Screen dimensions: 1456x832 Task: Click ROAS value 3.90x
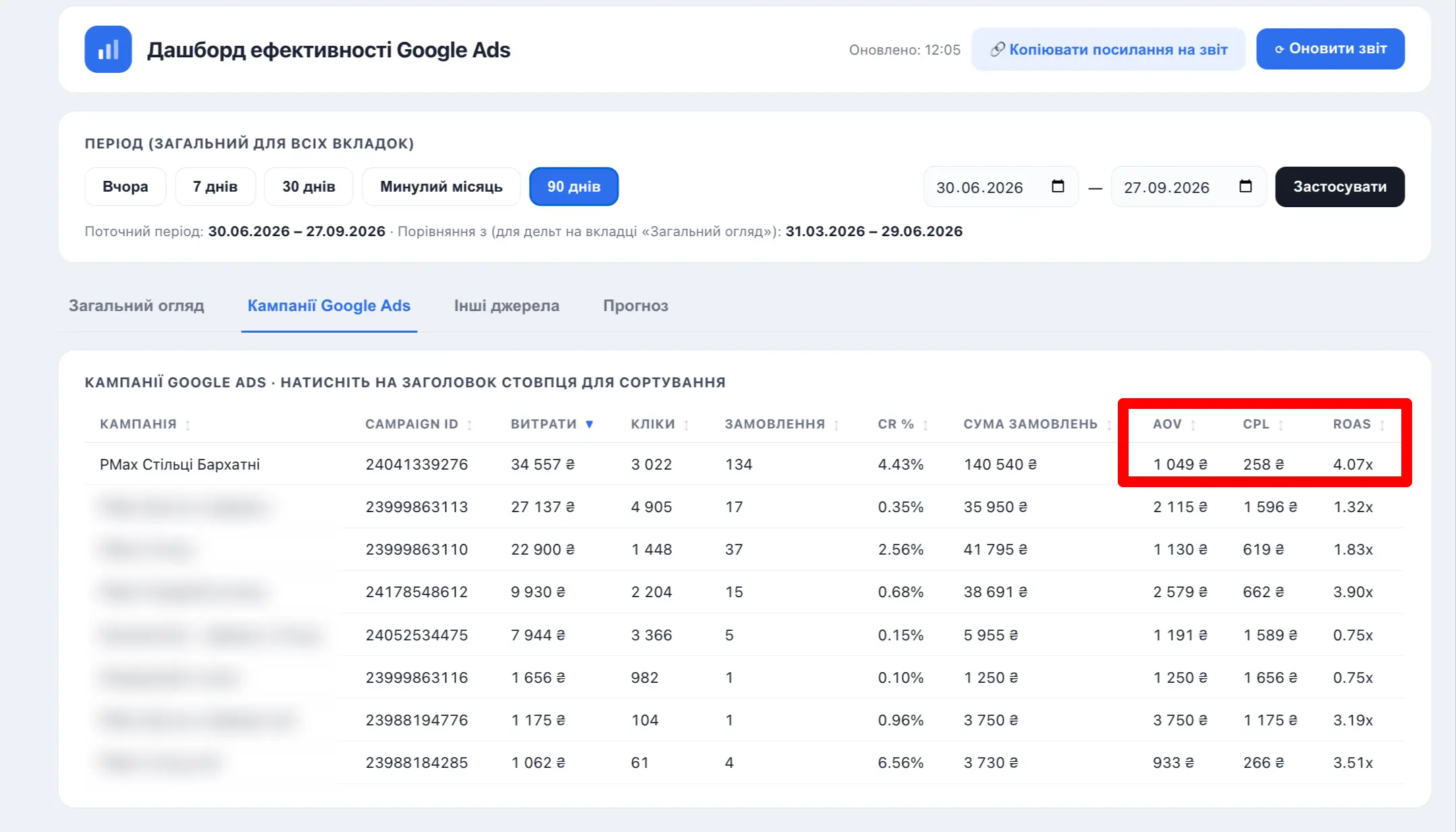(1353, 592)
